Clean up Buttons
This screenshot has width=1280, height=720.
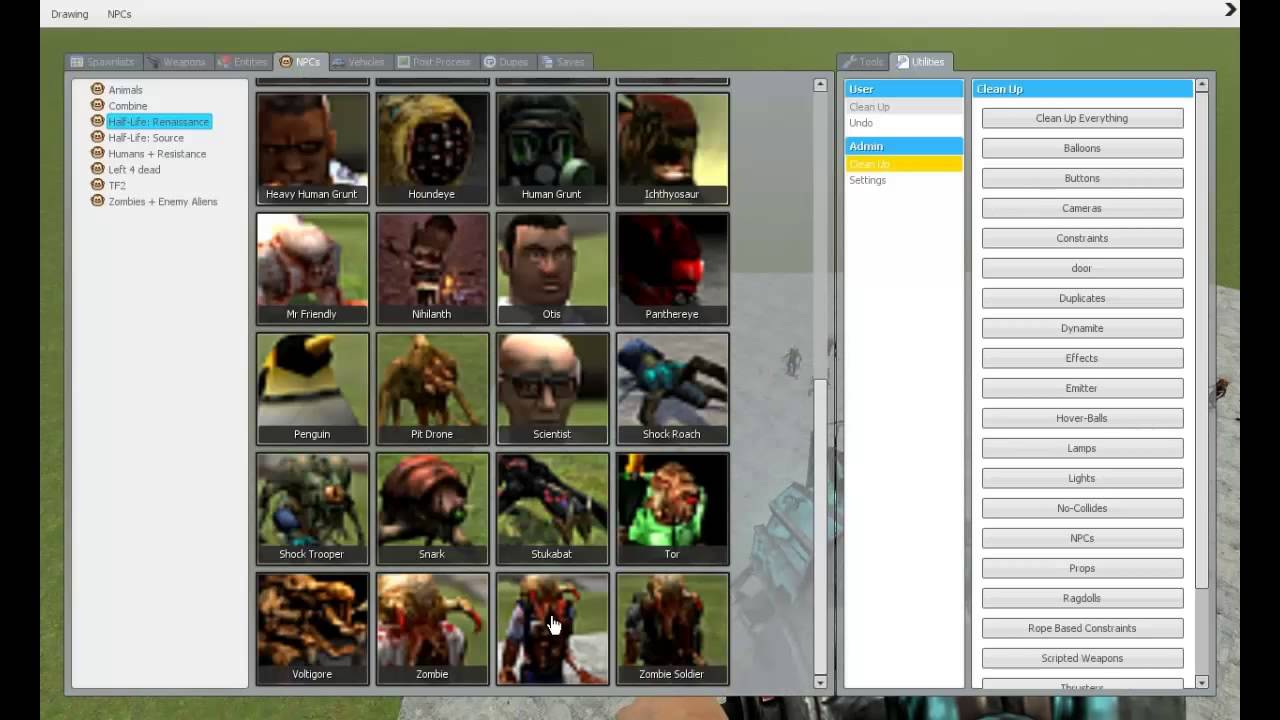pyautogui.click(x=1082, y=178)
